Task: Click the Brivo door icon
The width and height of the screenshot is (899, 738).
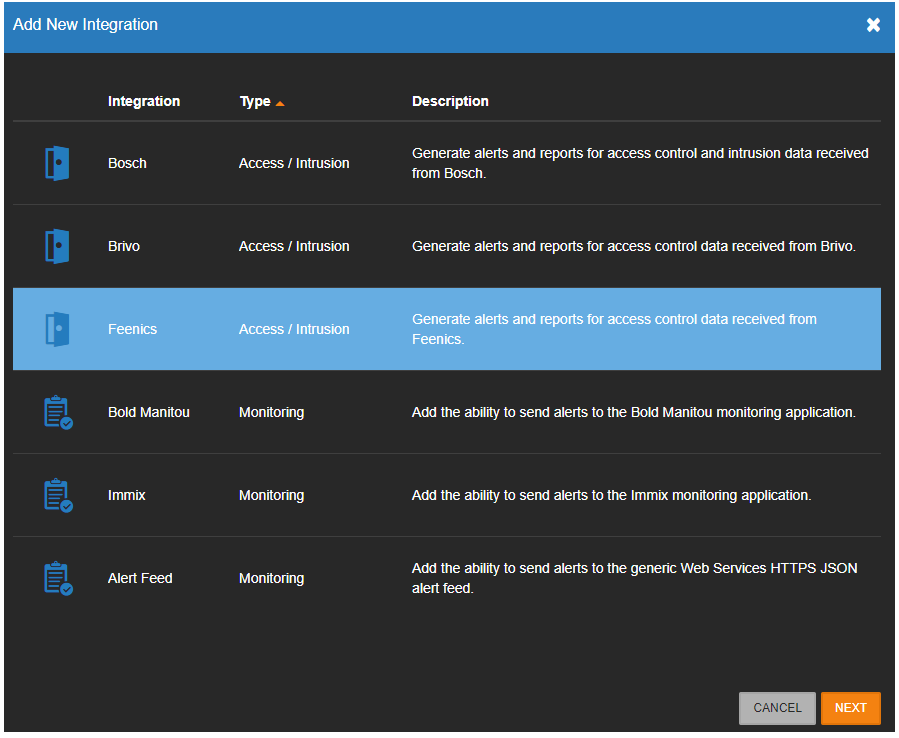Action: click(57, 247)
